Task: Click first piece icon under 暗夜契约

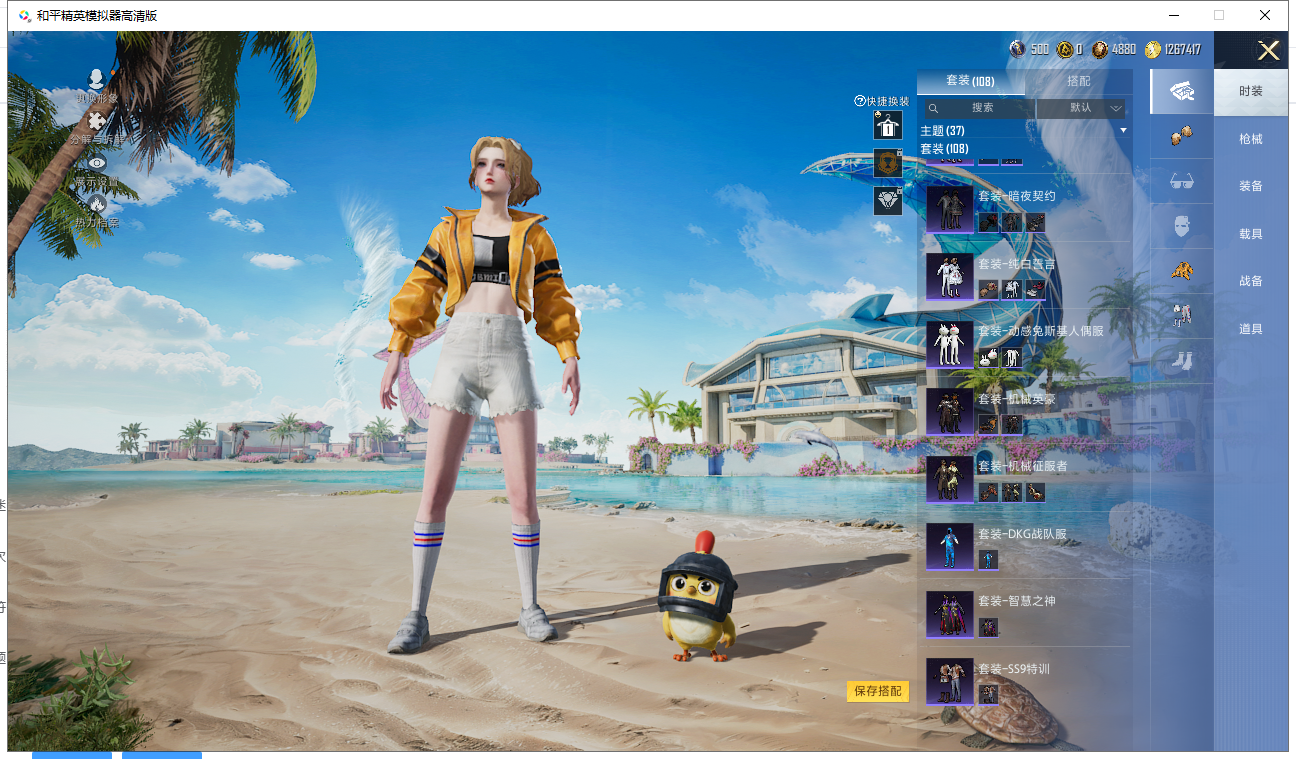Action: click(988, 222)
